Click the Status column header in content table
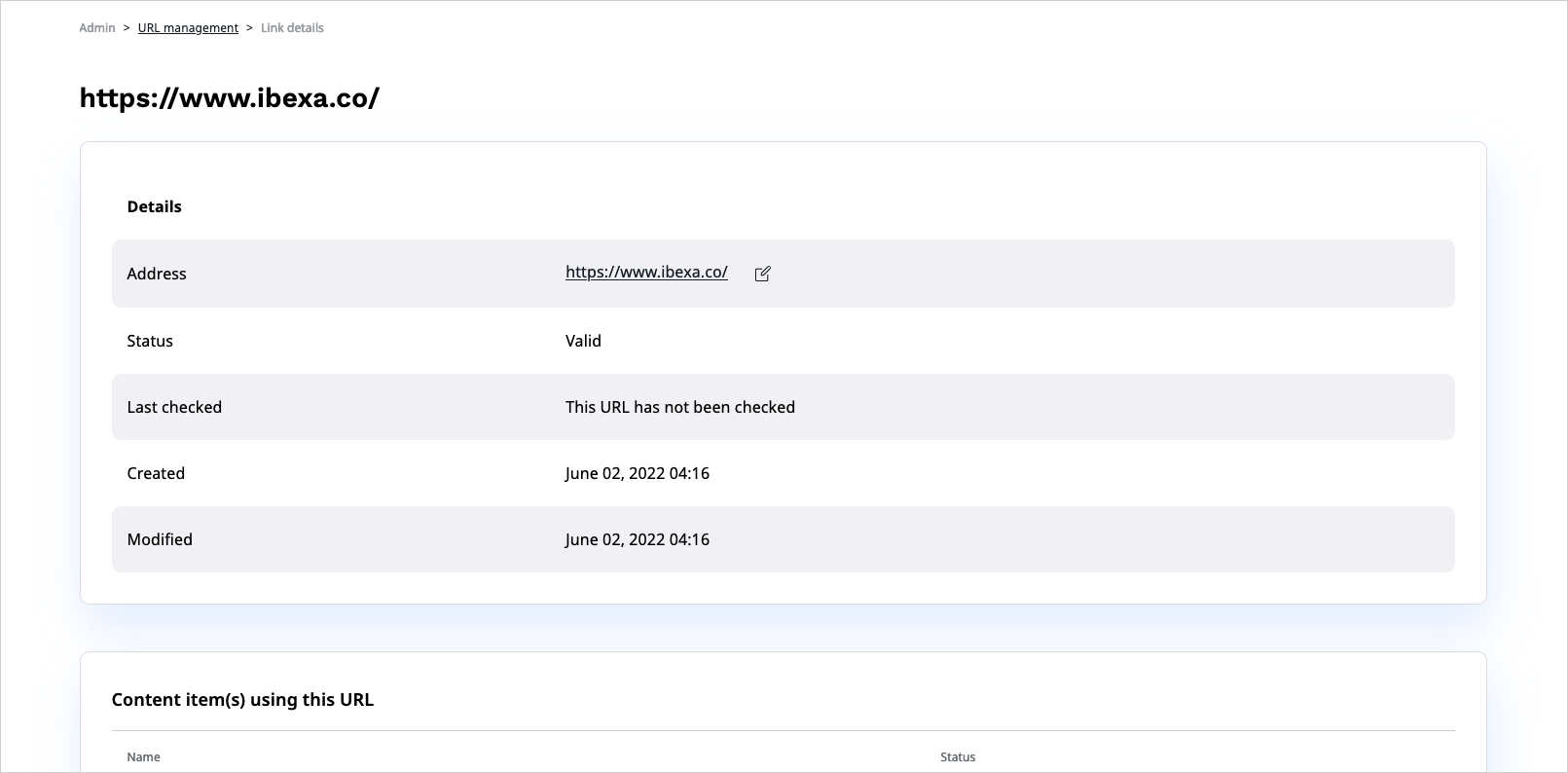Viewport: 1568px width, 773px height. 957,756
